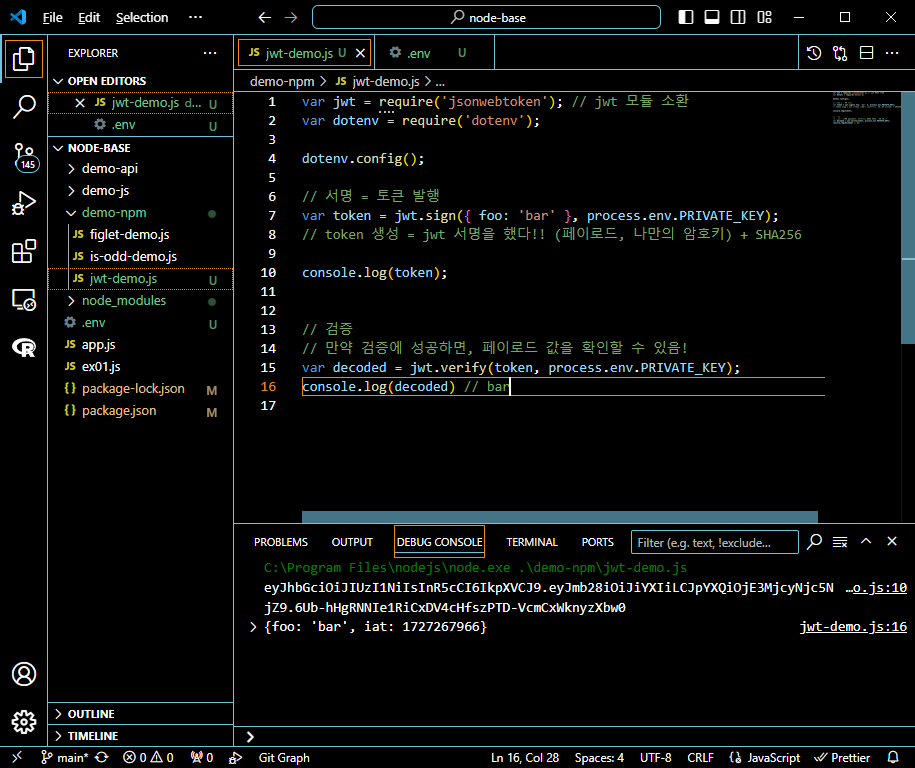Image resolution: width=915 pixels, height=768 pixels.
Task: Open notifications bell in status bar
Action: (x=893, y=757)
